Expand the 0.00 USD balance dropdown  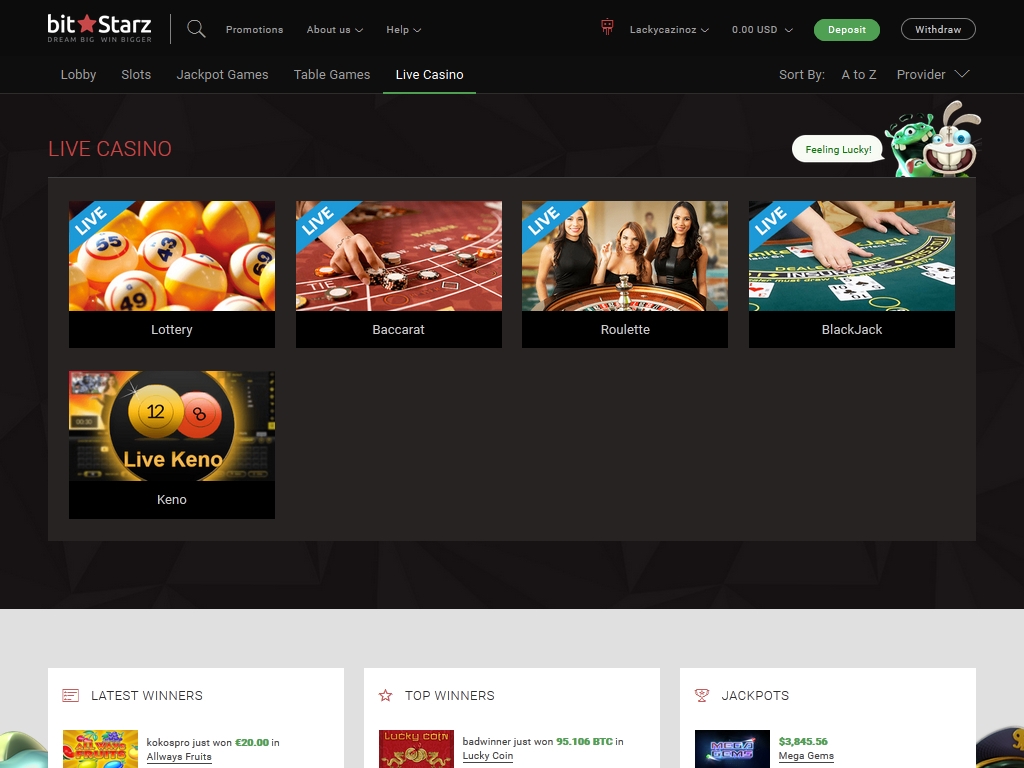762,30
